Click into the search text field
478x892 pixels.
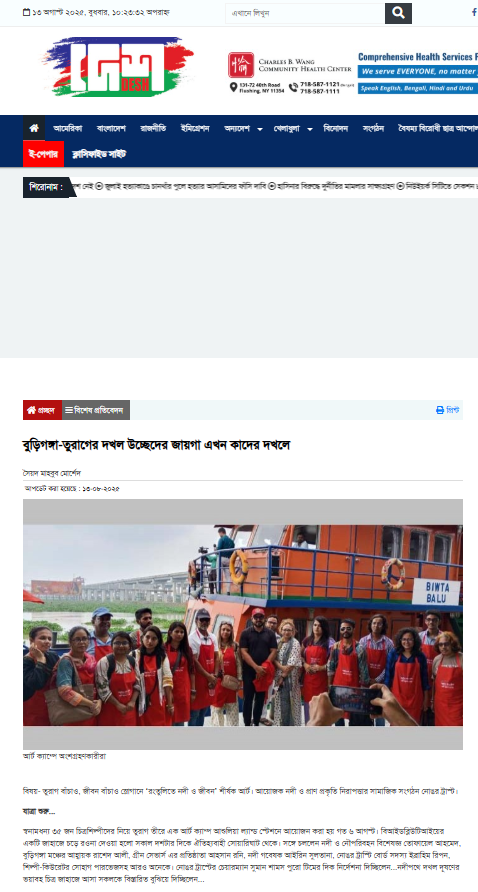pyautogui.click(x=305, y=13)
